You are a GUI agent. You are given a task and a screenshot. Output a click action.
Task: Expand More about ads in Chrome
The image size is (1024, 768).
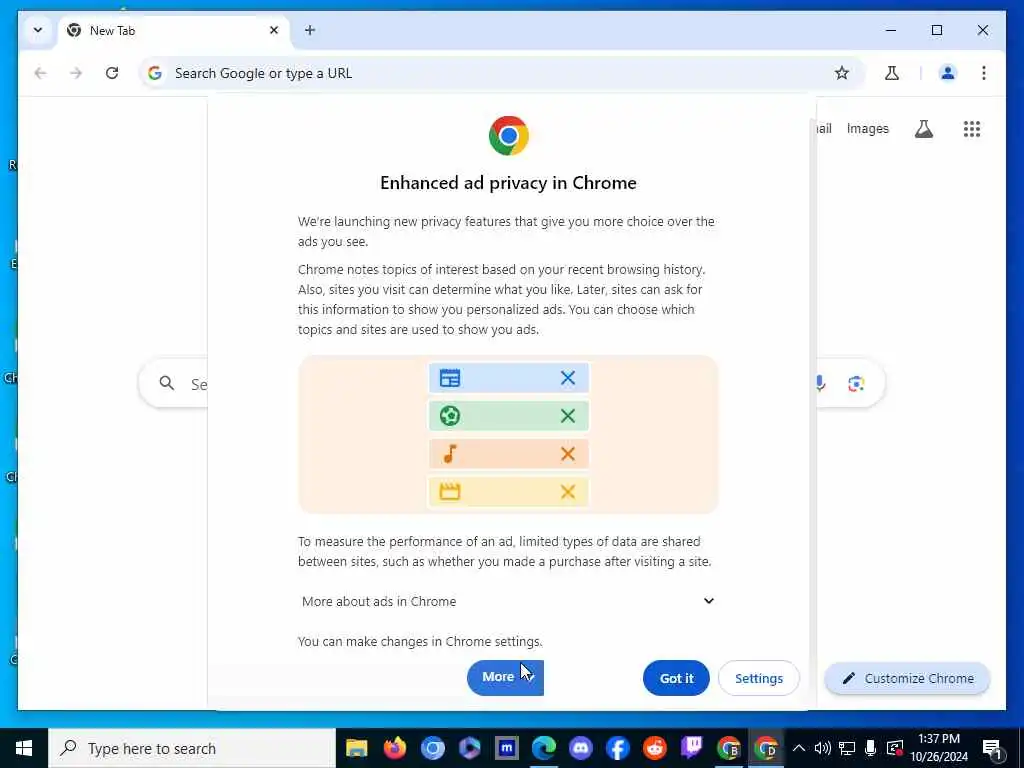click(x=508, y=601)
